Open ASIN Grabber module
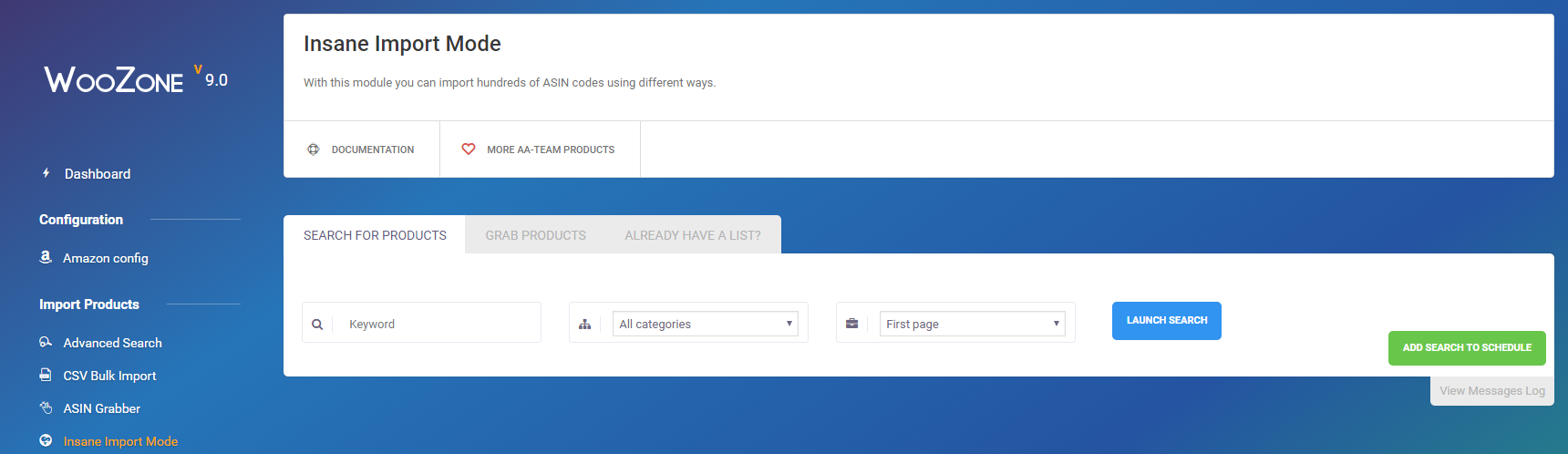The width and height of the screenshot is (1568, 454). [102, 409]
